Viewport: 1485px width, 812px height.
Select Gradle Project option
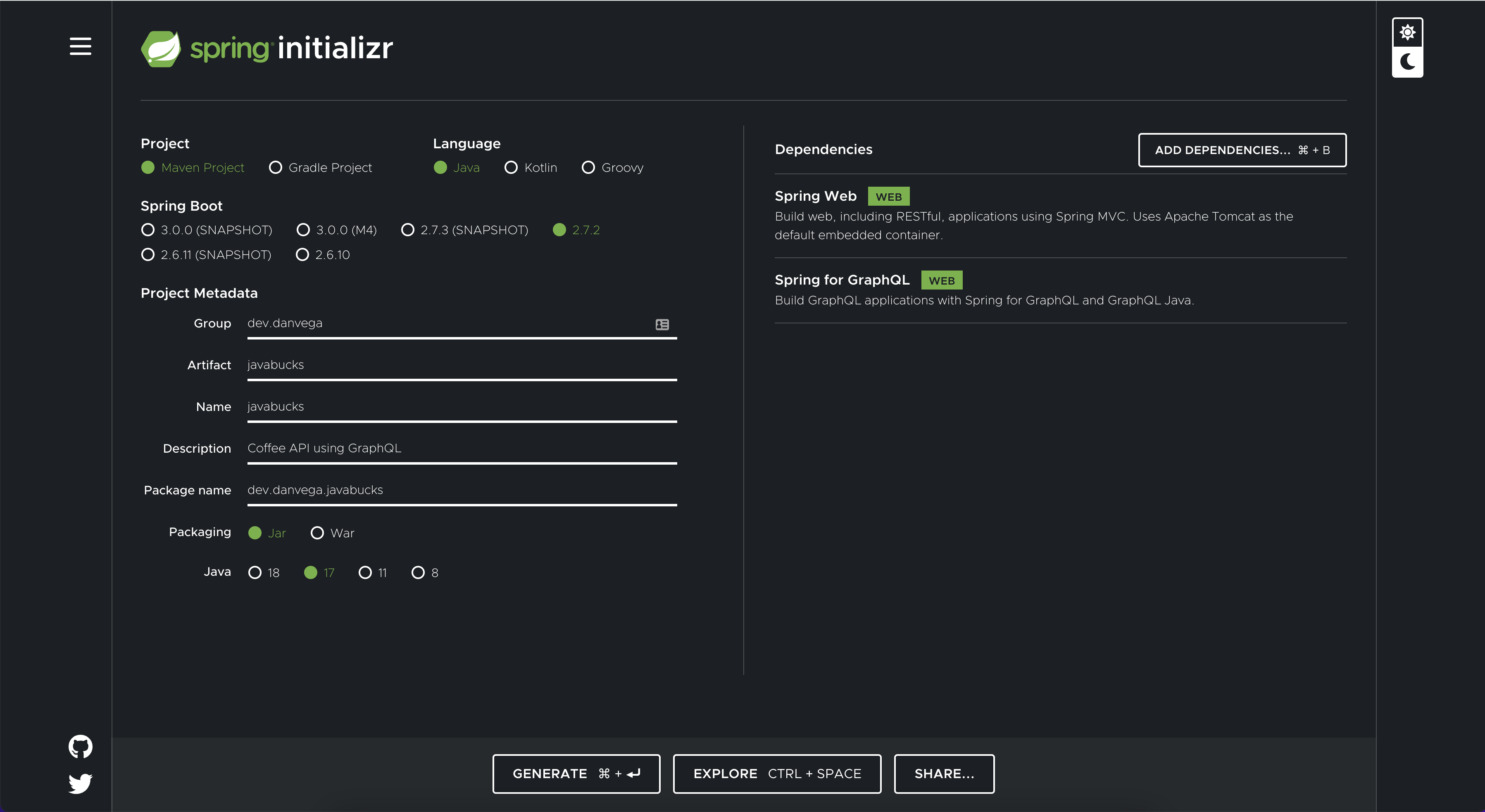[276, 168]
